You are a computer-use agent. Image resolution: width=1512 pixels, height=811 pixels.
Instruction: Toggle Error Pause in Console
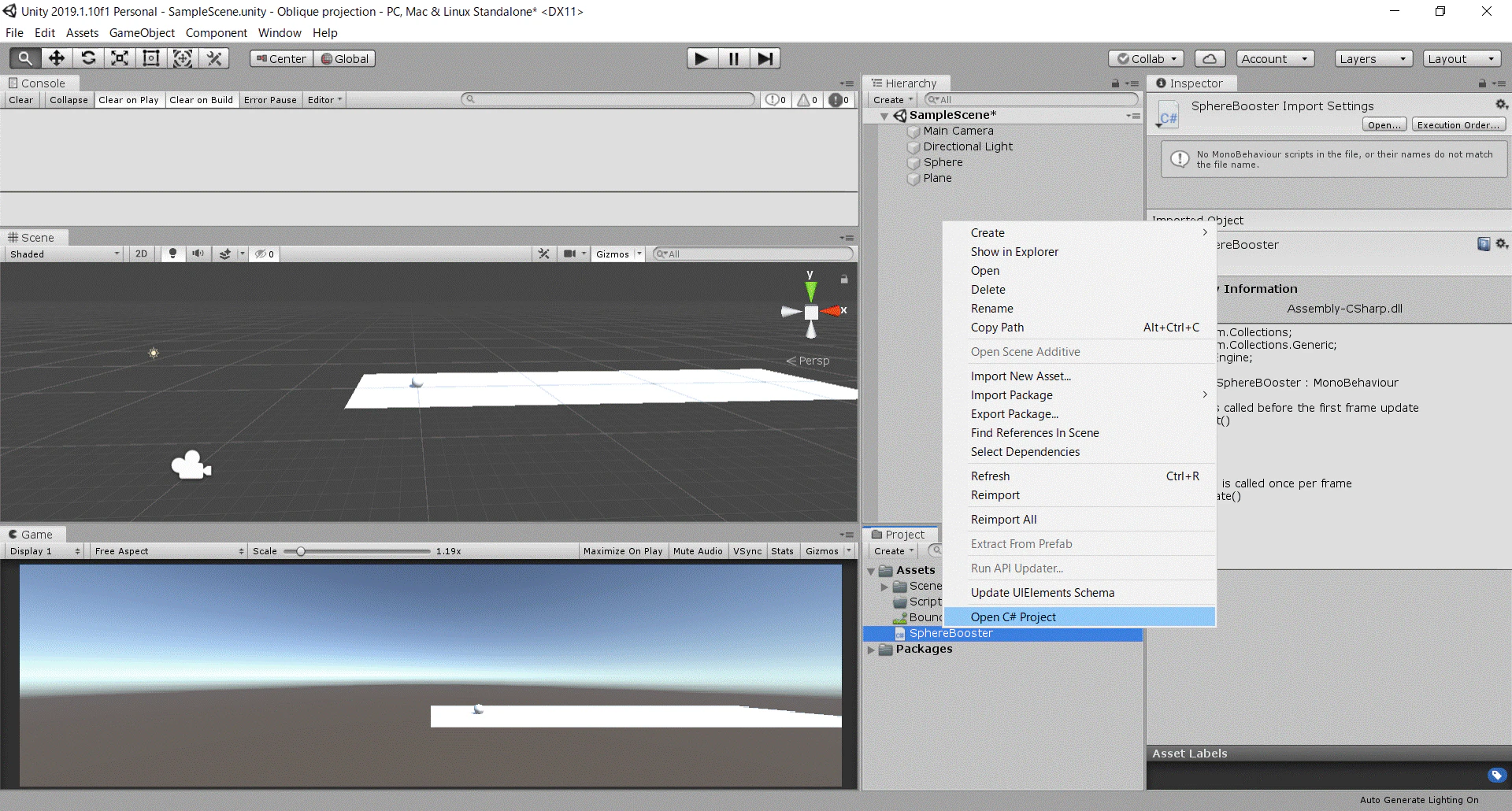click(270, 100)
